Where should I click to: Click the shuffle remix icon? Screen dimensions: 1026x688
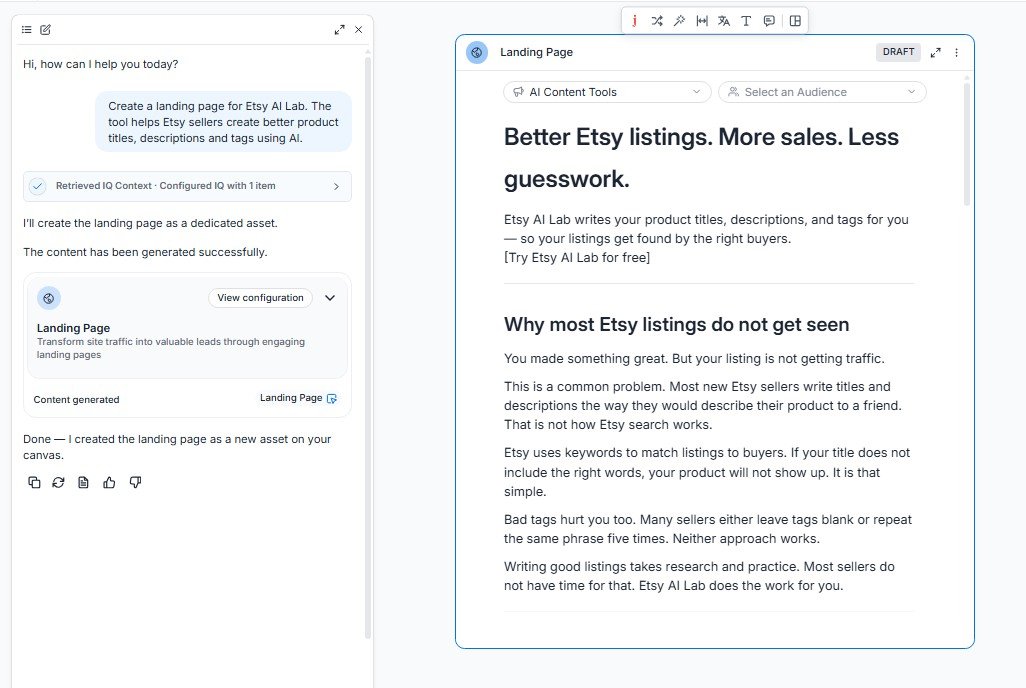(657, 21)
